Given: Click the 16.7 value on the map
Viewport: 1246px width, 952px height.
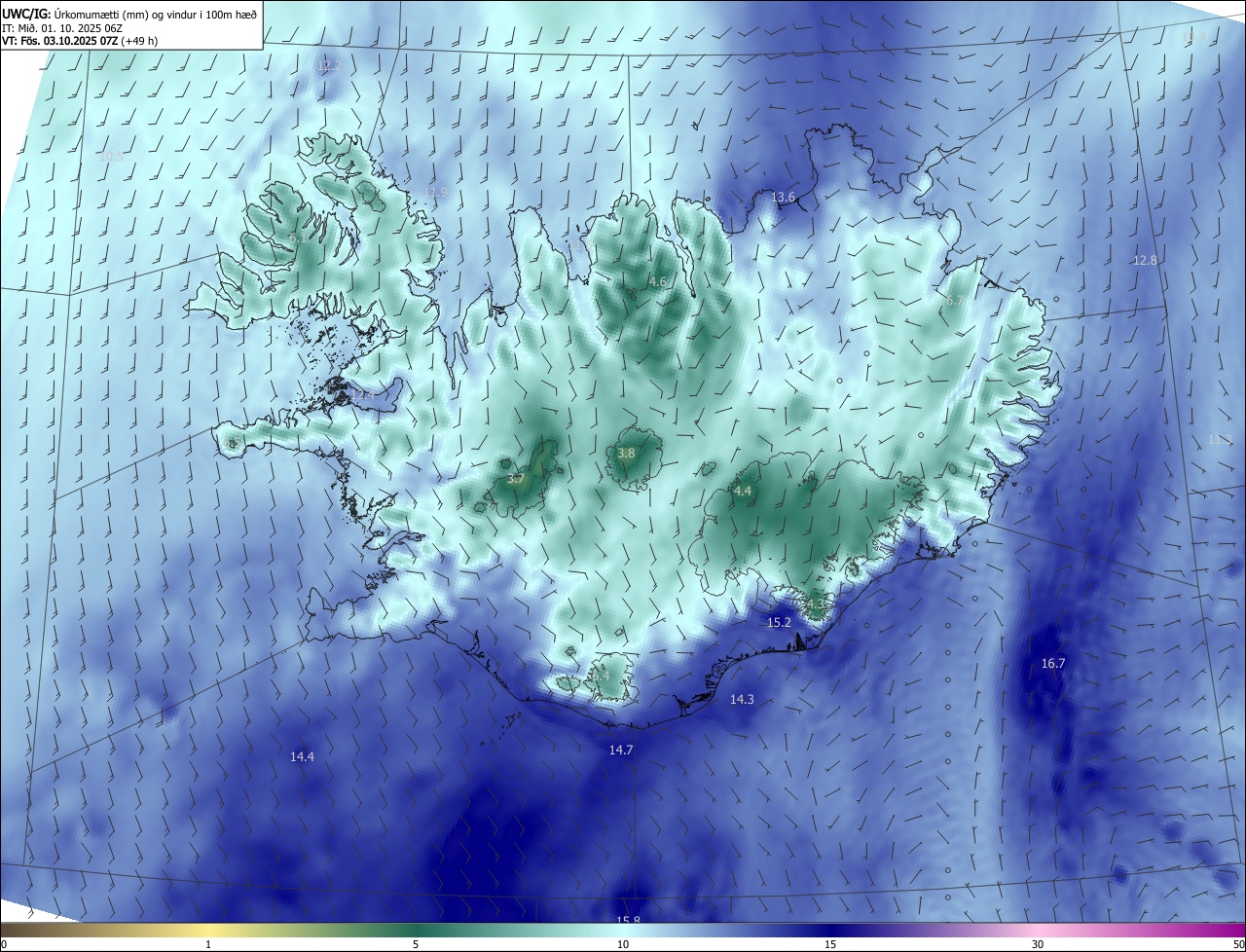Looking at the screenshot, I should click(x=1053, y=663).
